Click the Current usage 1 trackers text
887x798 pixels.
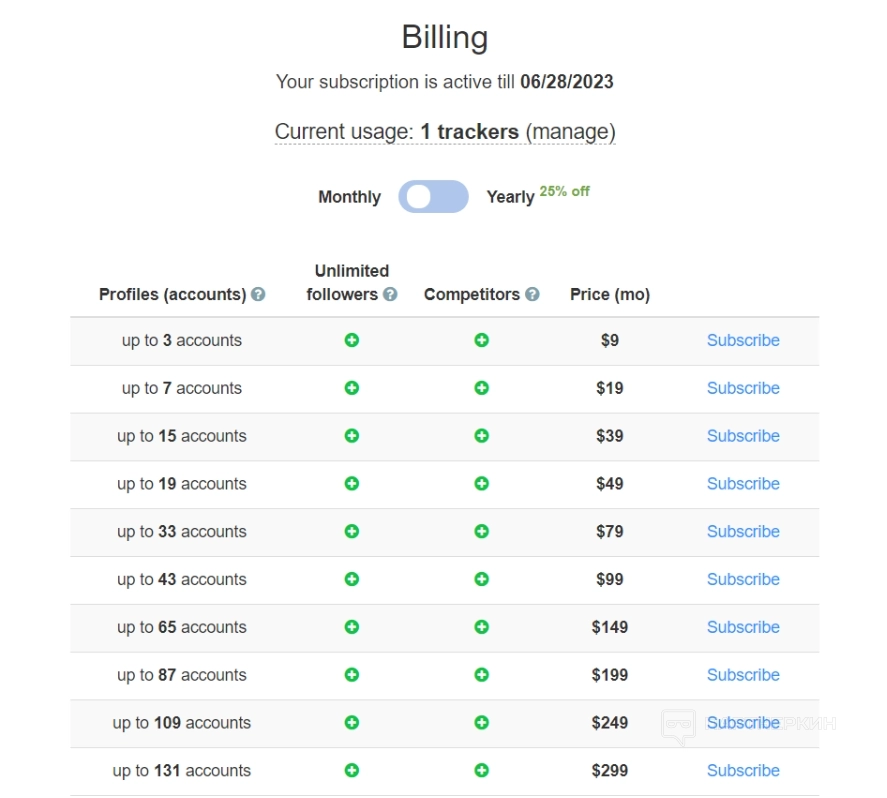[x=396, y=132]
